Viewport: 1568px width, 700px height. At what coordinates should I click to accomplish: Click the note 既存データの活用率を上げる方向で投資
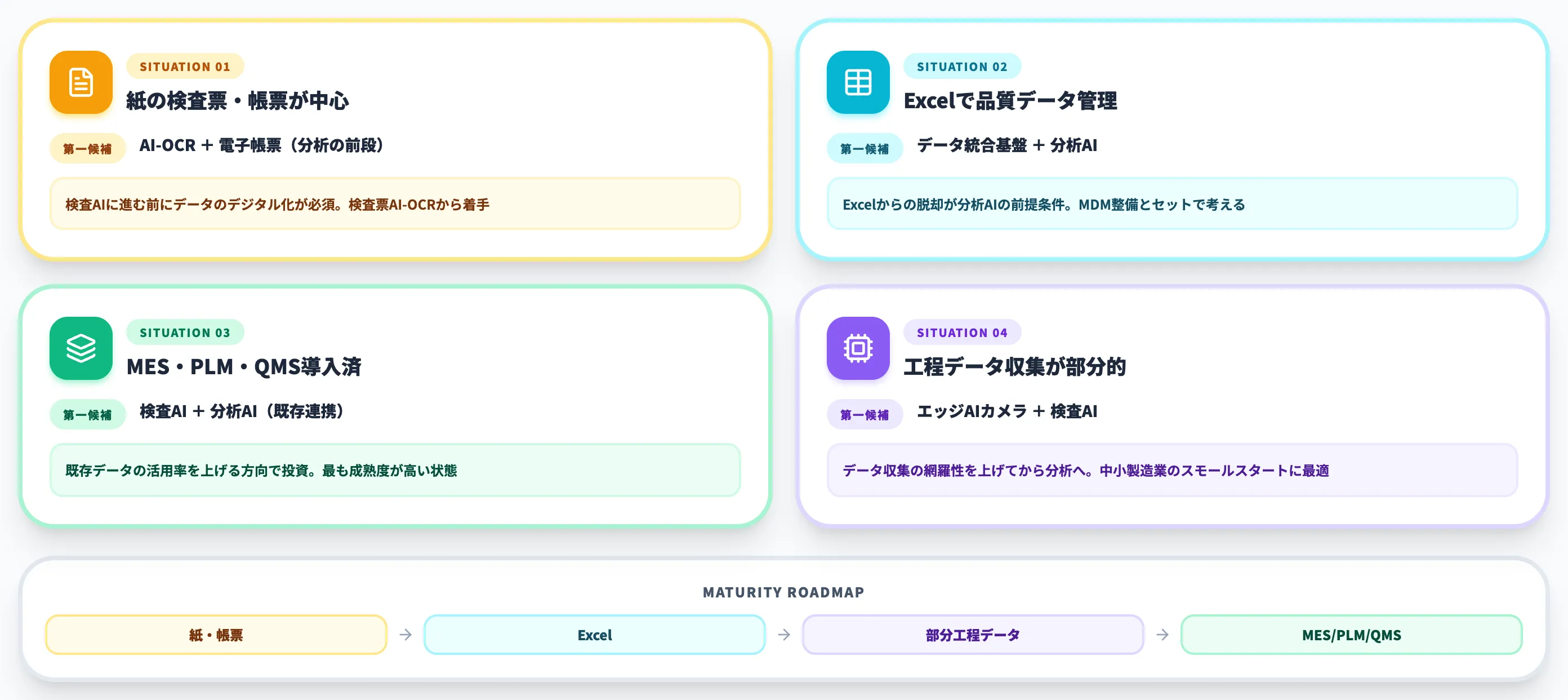coord(395,470)
